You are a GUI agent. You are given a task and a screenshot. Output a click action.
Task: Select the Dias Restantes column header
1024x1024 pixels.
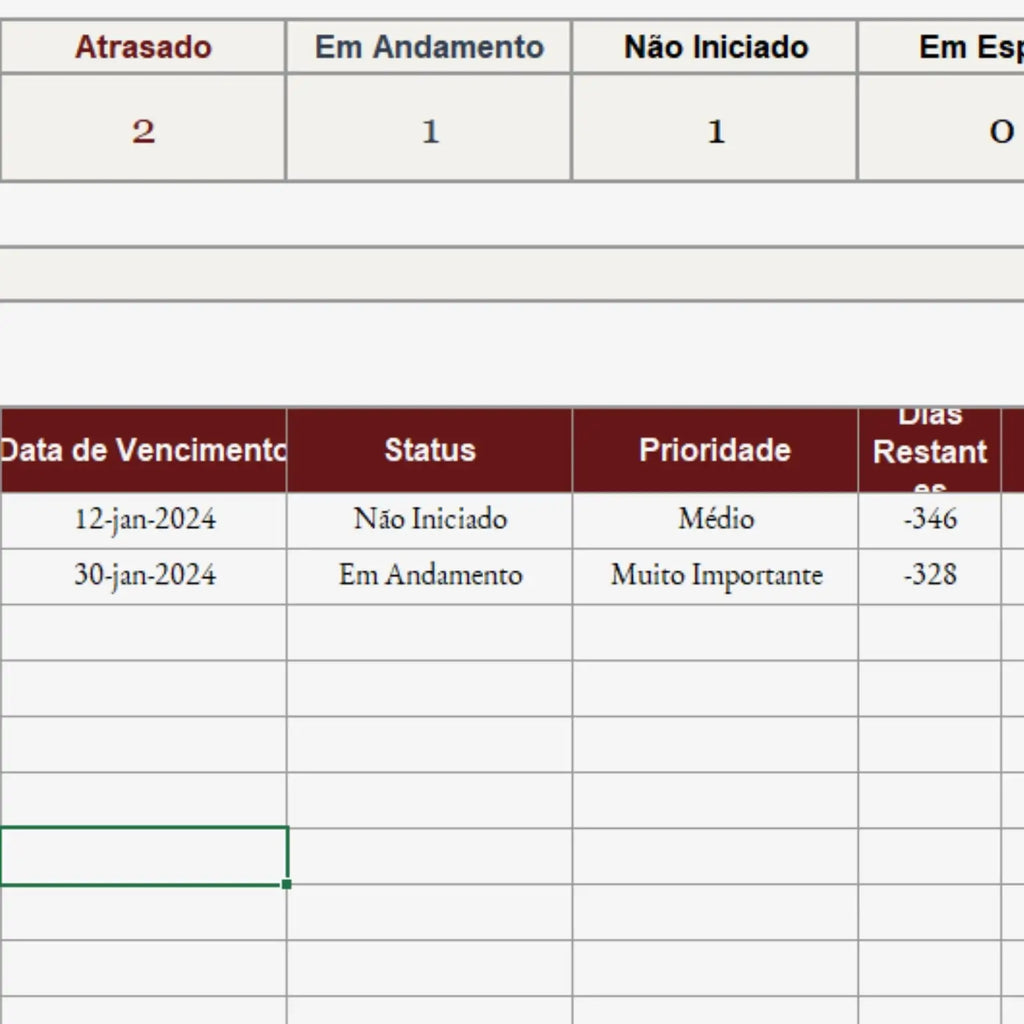pos(930,450)
